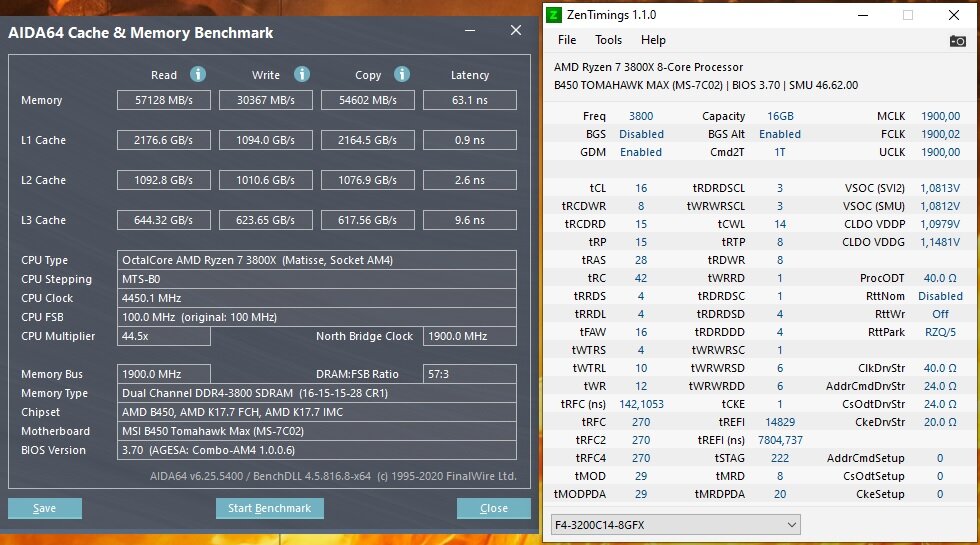Click the L2 Cache latency 2.6 ns field
The height and width of the screenshot is (545, 980).
470,180
